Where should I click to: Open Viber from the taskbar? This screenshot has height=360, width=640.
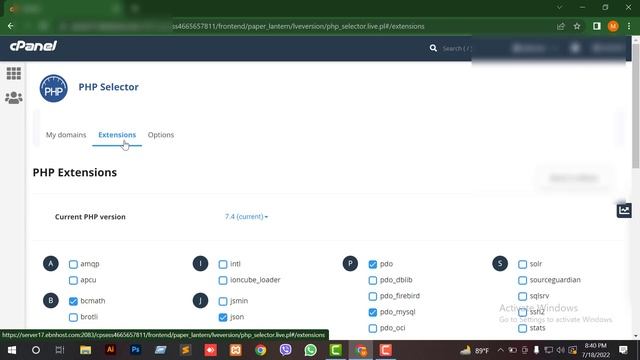click(285, 350)
